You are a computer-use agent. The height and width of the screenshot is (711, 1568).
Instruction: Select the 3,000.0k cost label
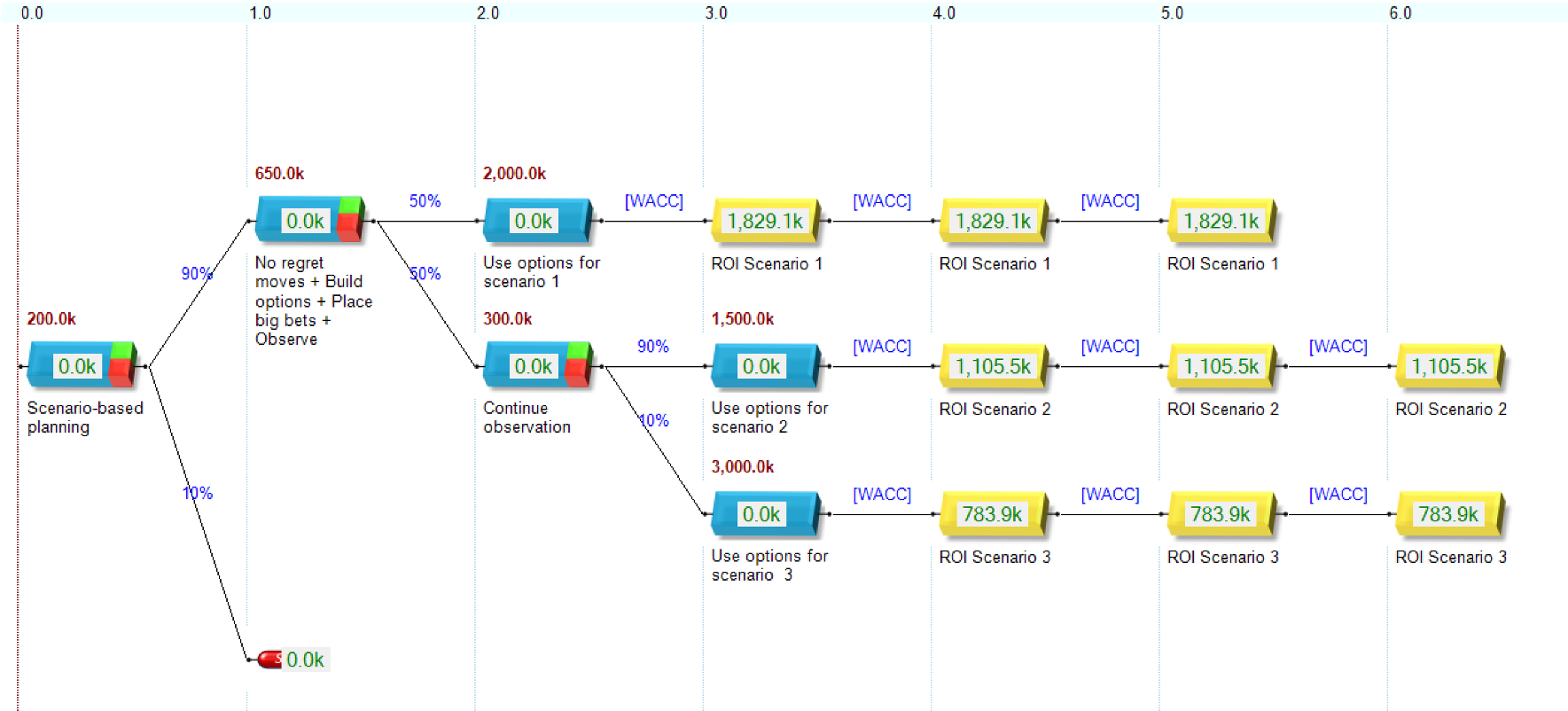pos(742,467)
